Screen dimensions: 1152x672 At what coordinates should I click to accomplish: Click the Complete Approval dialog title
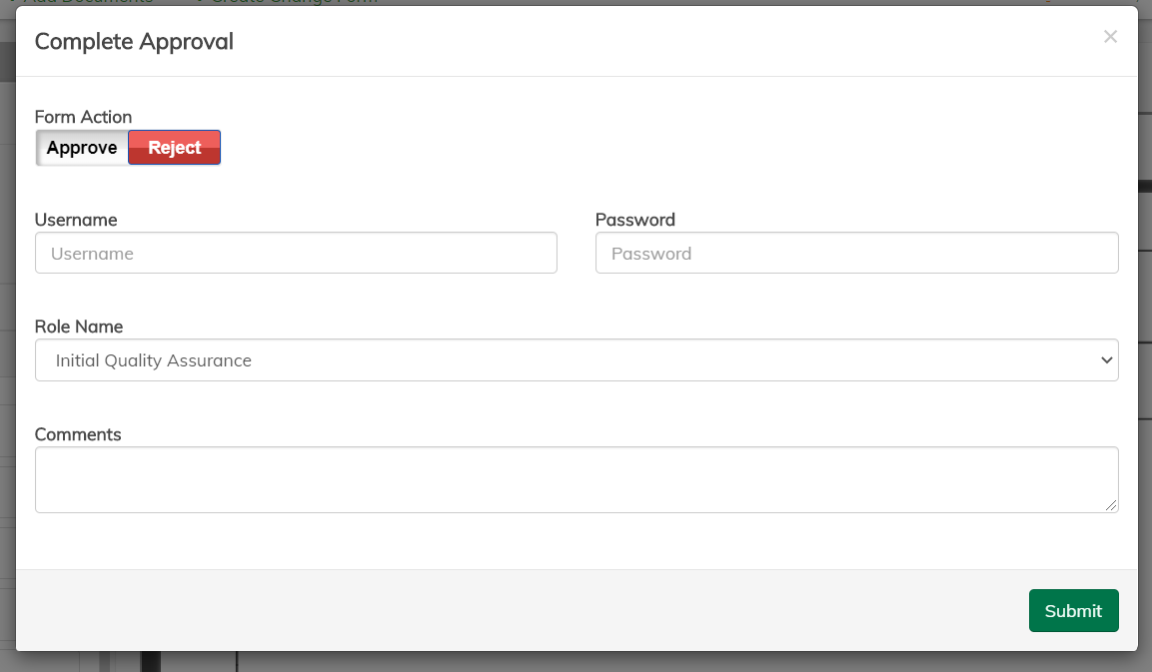134,42
